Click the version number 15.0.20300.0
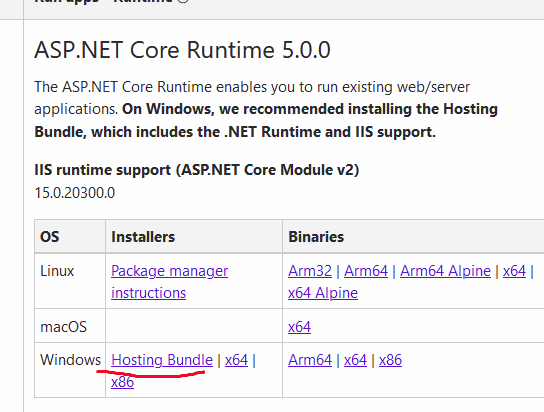The width and height of the screenshot is (544, 412). coord(75,193)
